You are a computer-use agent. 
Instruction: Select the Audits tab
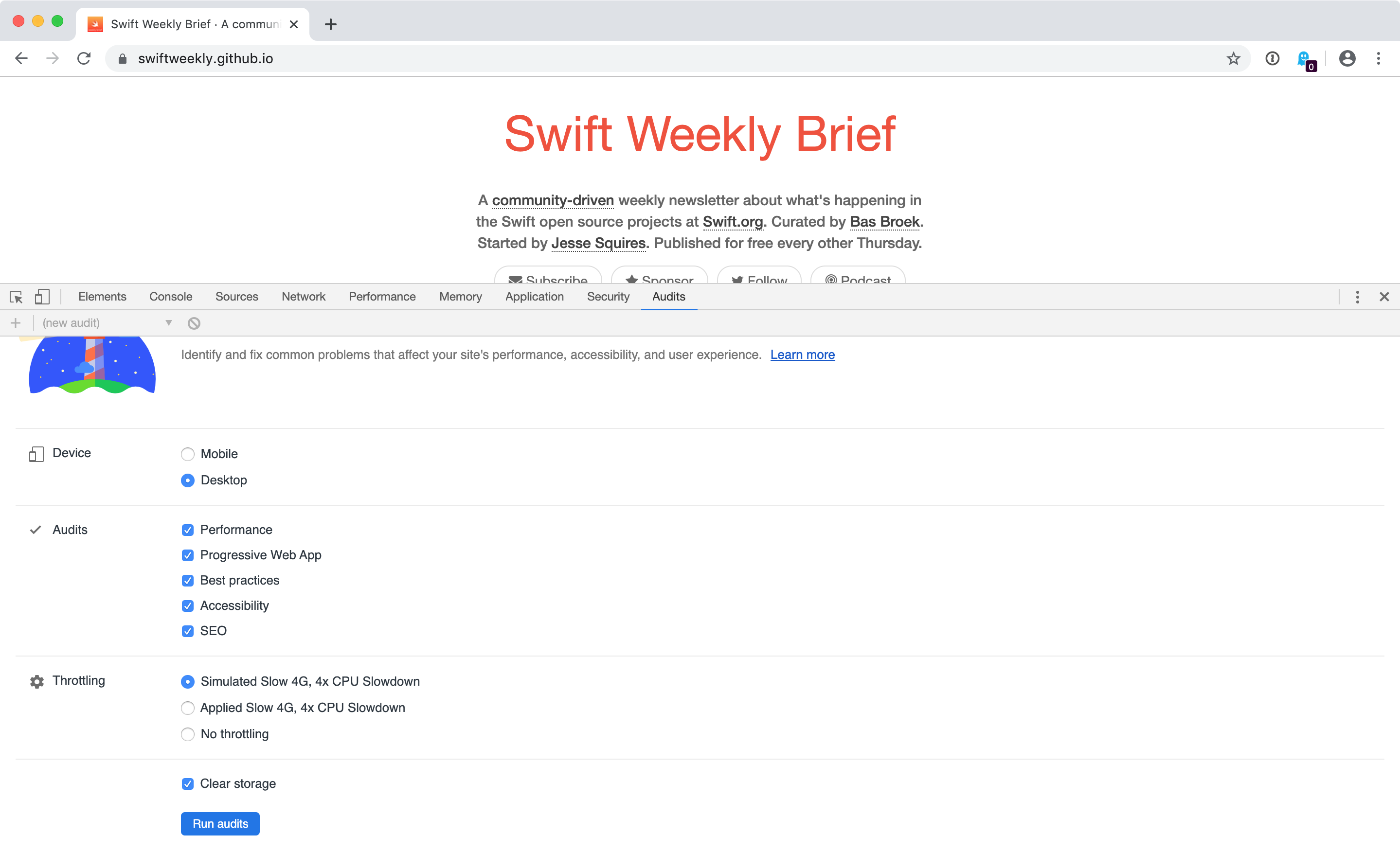click(x=669, y=297)
